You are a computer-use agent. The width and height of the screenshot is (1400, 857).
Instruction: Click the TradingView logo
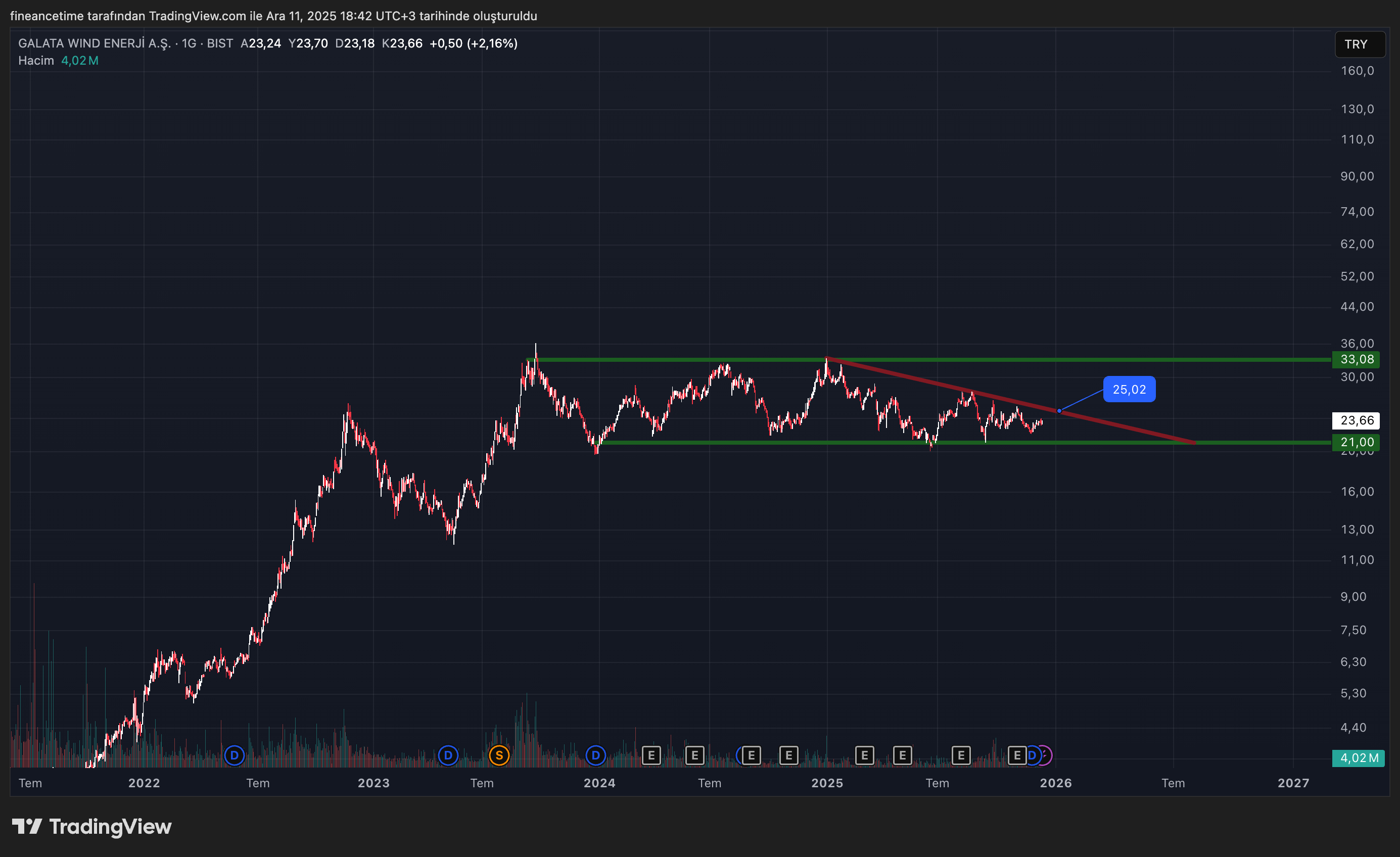coord(92,826)
